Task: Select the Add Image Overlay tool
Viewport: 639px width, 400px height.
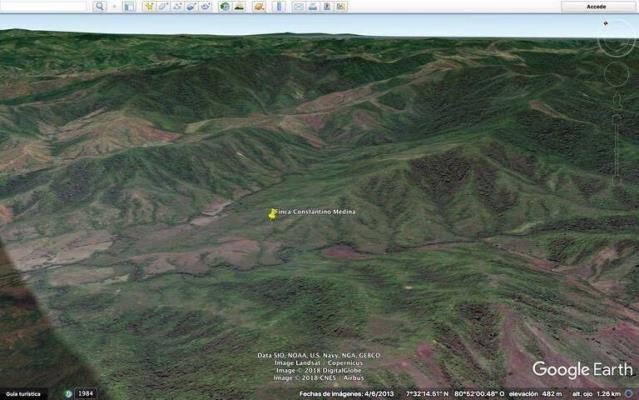Action: [191, 6]
